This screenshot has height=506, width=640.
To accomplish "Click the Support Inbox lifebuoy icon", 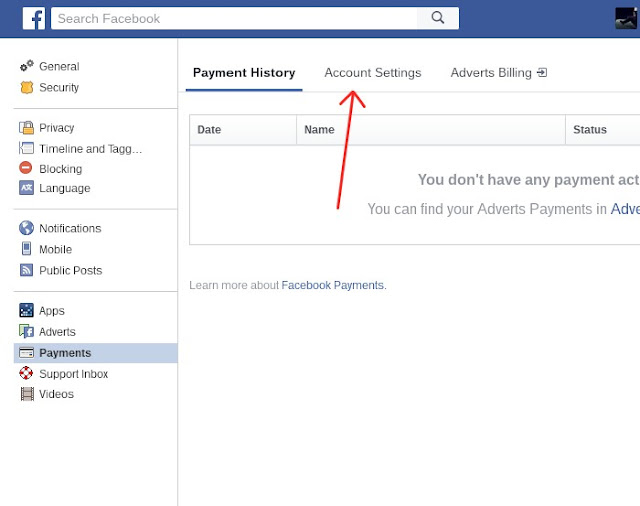I will [26, 373].
